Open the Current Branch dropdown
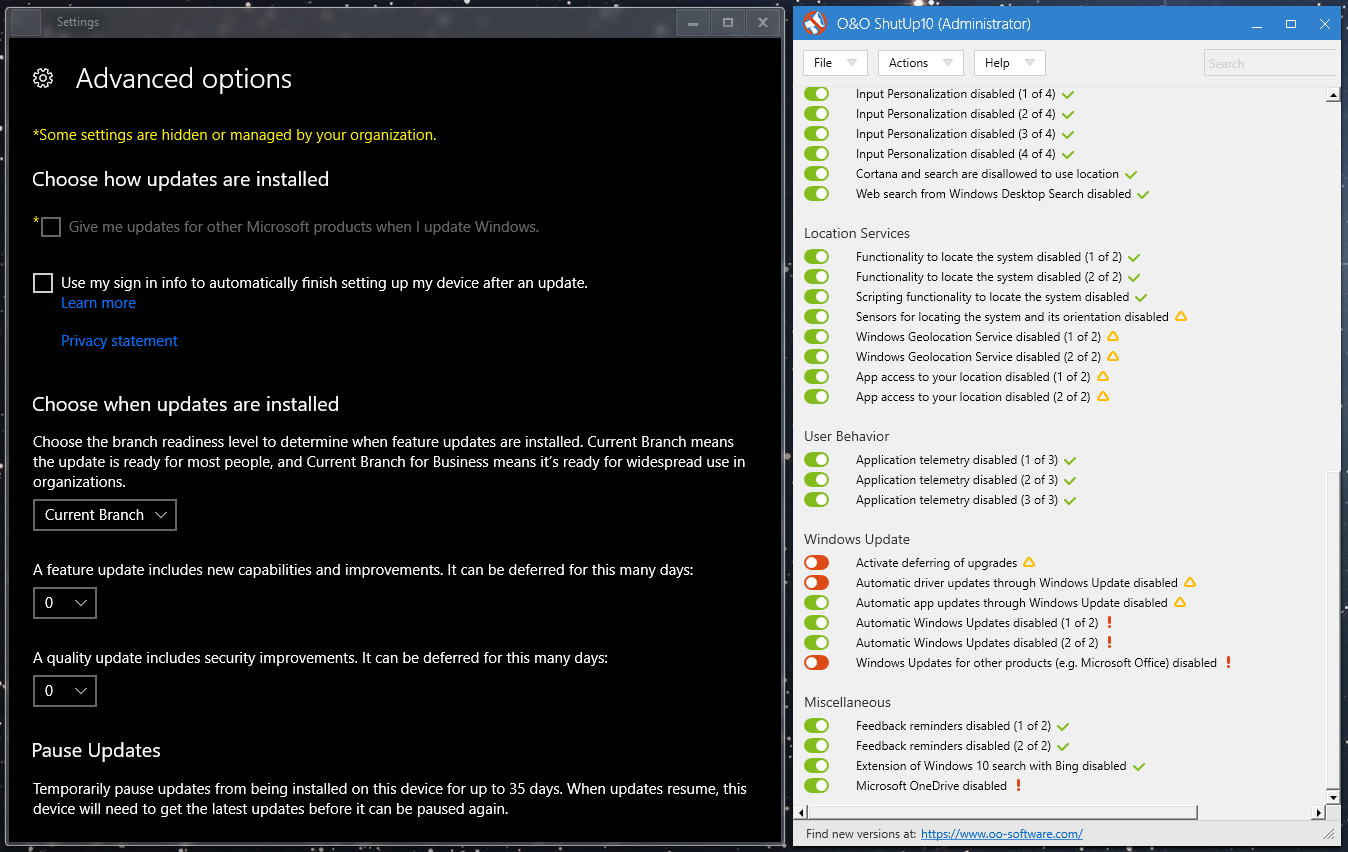1348x852 pixels. tap(104, 515)
